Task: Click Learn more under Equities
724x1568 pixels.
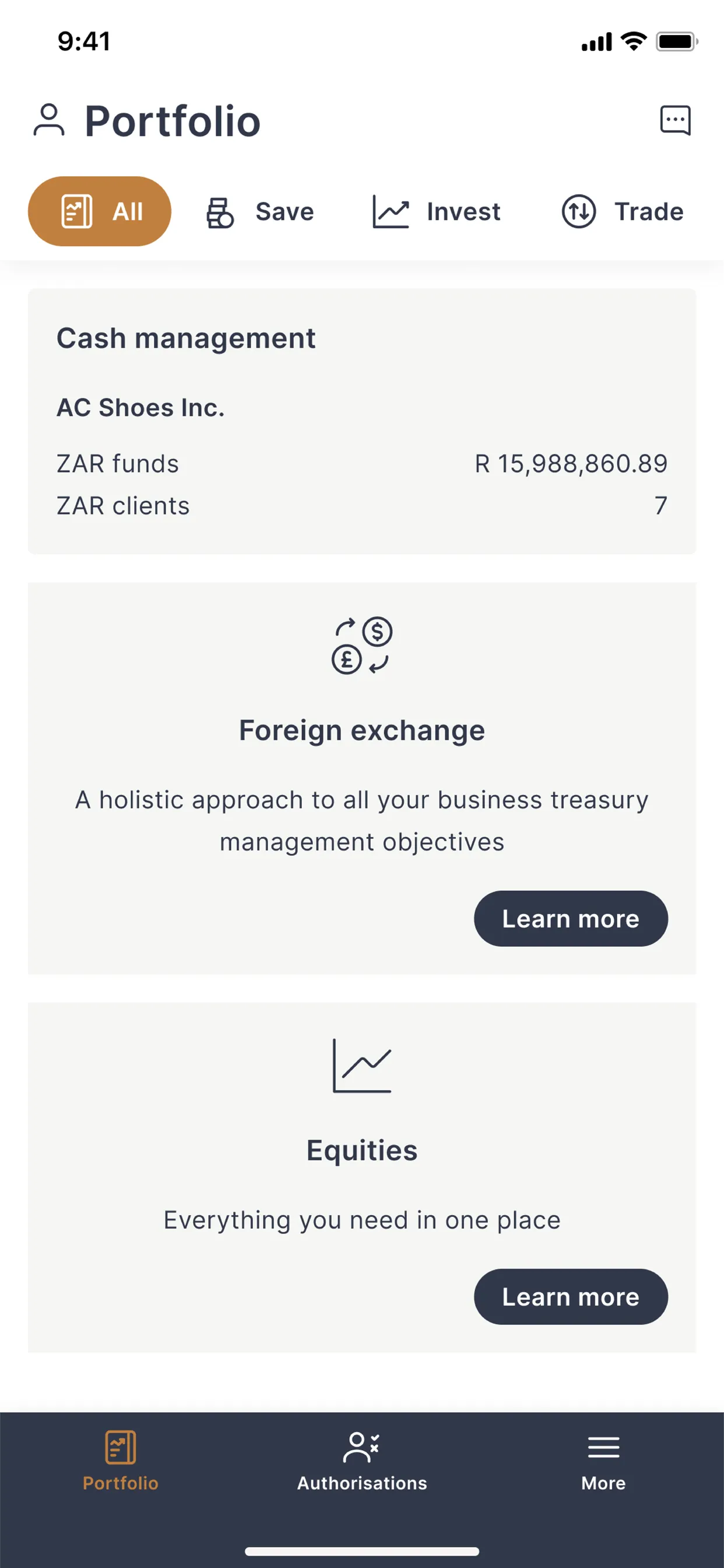Action: tap(571, 1297)
